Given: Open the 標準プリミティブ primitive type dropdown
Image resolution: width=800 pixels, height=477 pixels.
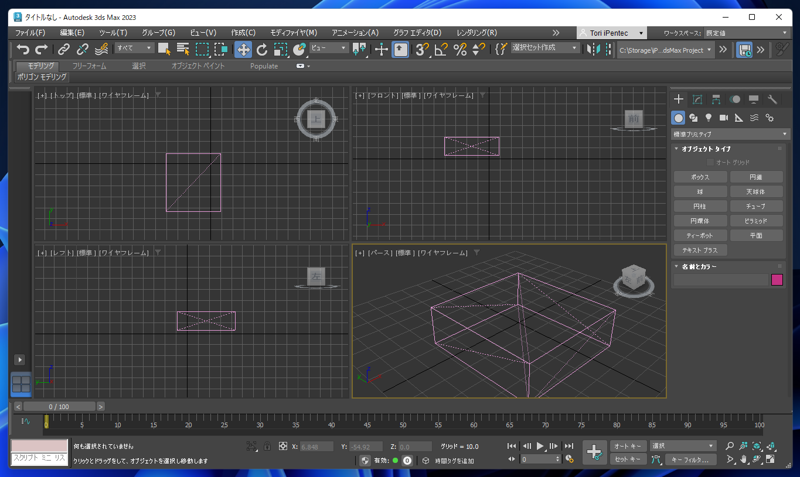Looking at the screenshot, I should tap(730, 134).
